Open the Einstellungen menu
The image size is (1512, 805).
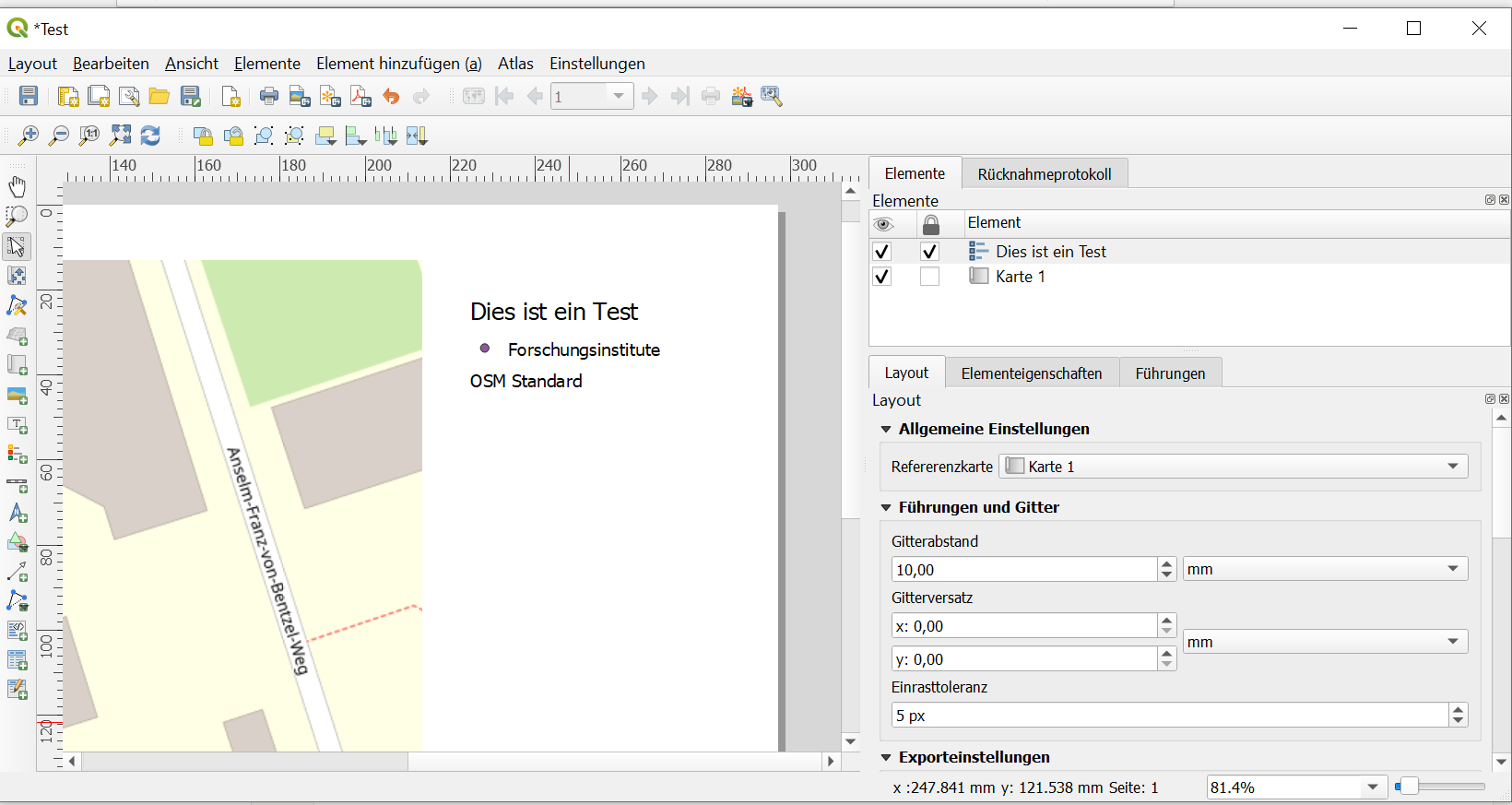click(x=597, y=64)
